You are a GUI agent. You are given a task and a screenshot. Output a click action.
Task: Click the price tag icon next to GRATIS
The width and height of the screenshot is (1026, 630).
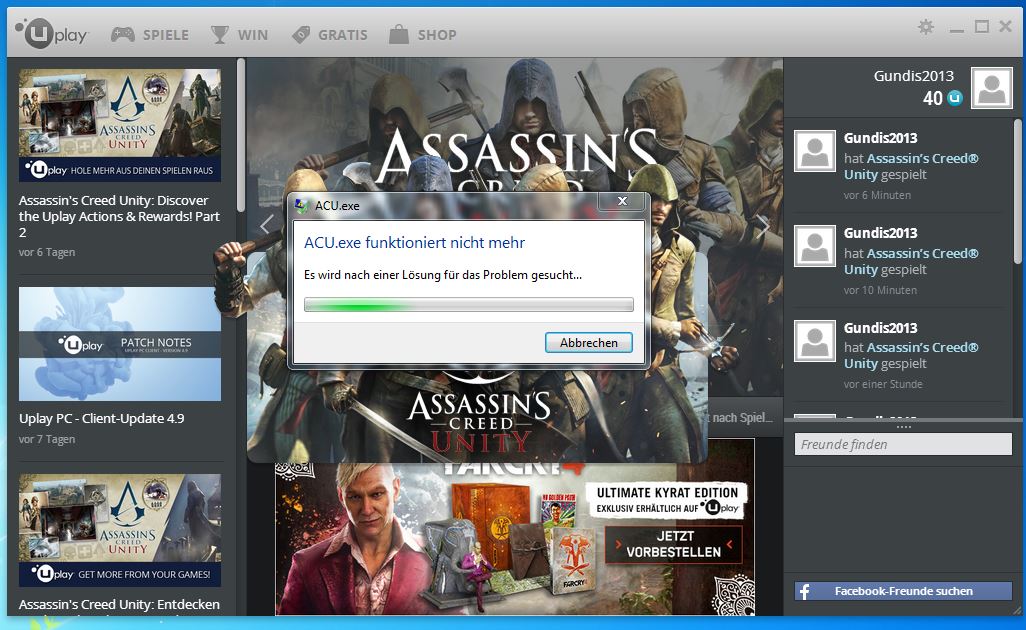click(x=300, y=35)
